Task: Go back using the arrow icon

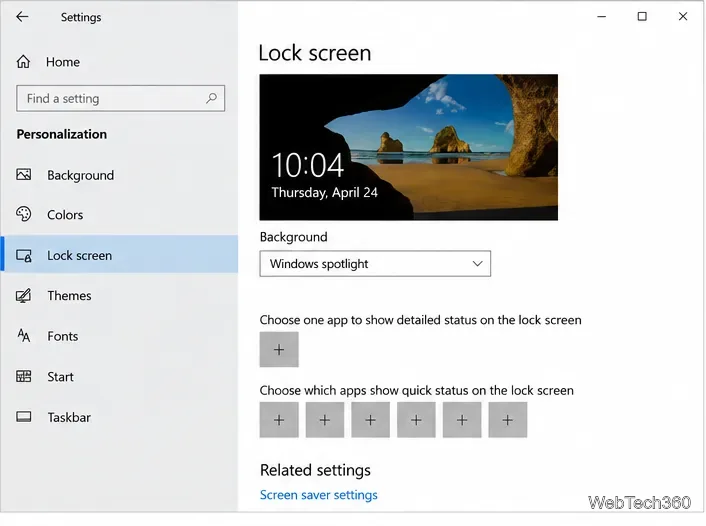Action: (x=22, y=17)
